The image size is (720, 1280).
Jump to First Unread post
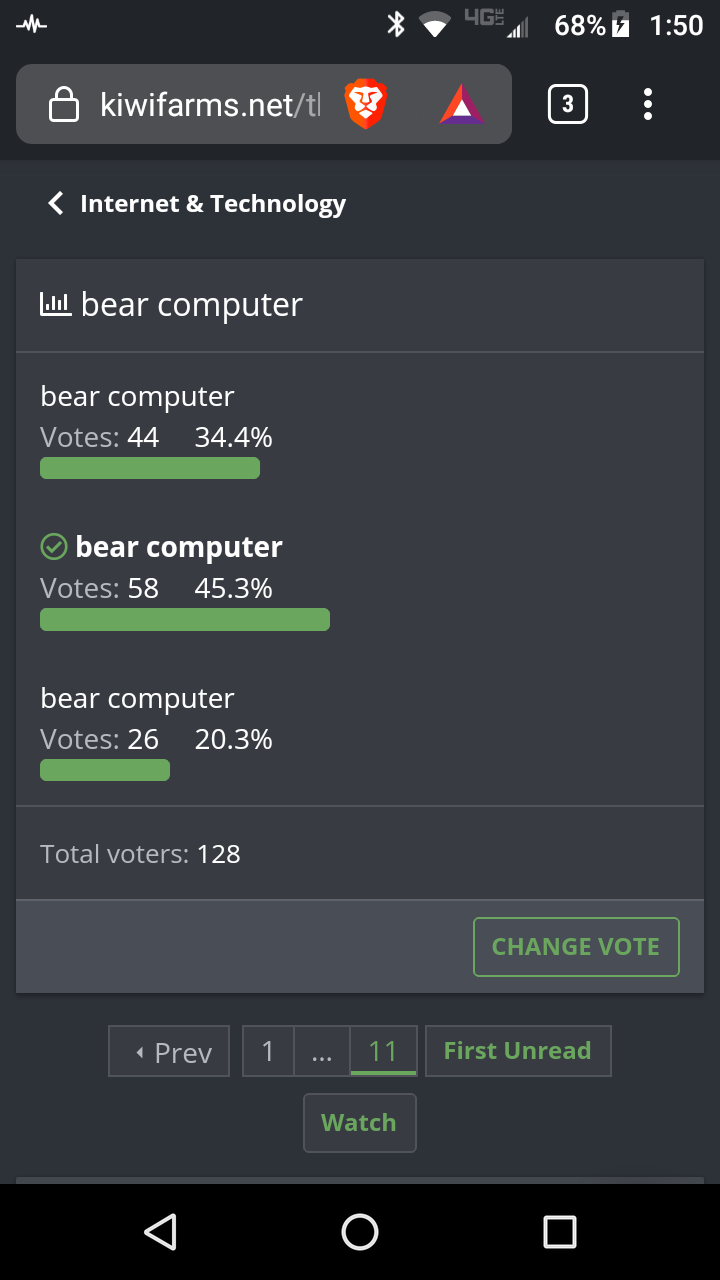click(x=518, y=1051)
